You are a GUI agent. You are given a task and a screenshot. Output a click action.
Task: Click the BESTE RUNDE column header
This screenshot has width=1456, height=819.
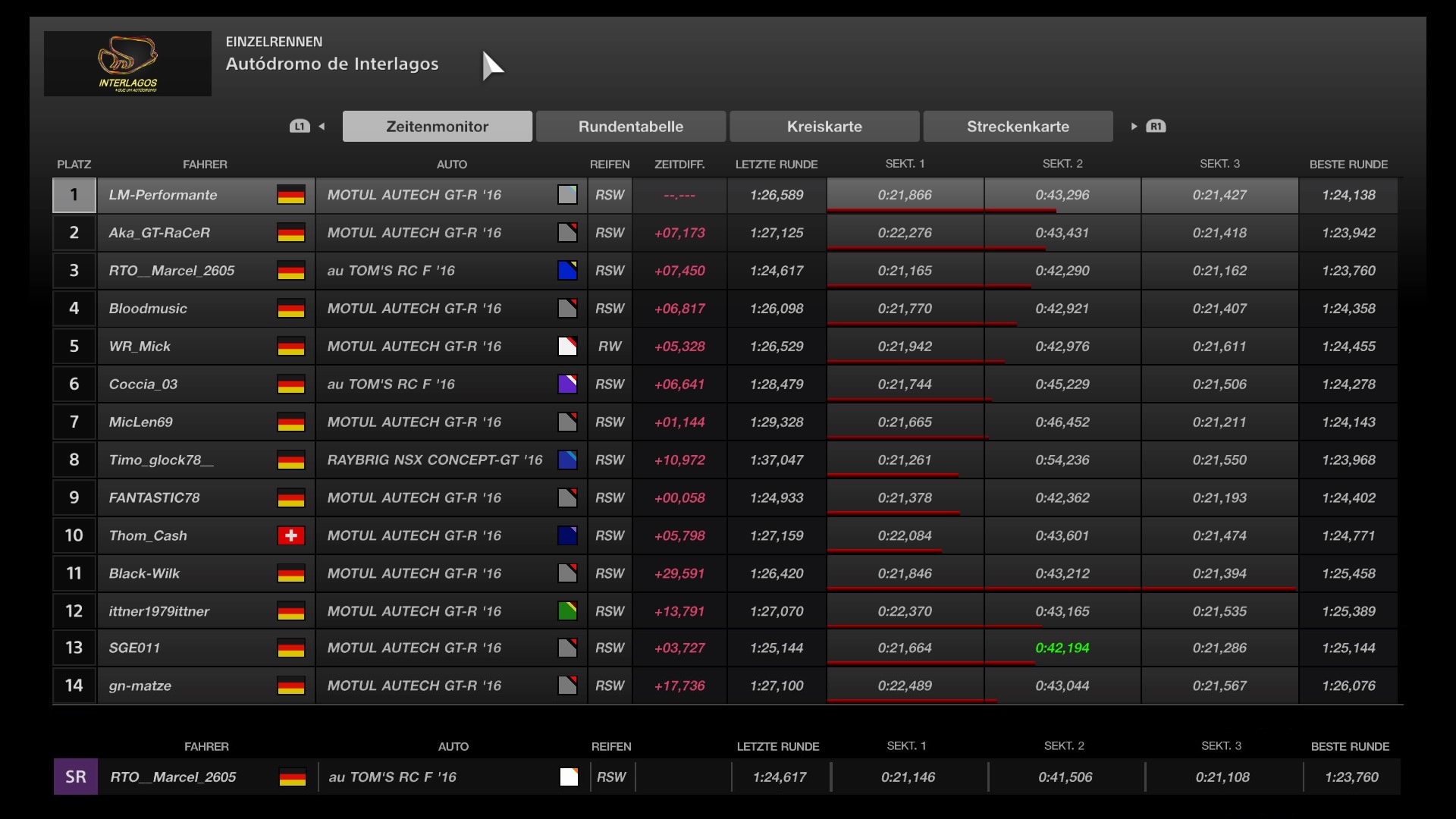point(1348,165)
